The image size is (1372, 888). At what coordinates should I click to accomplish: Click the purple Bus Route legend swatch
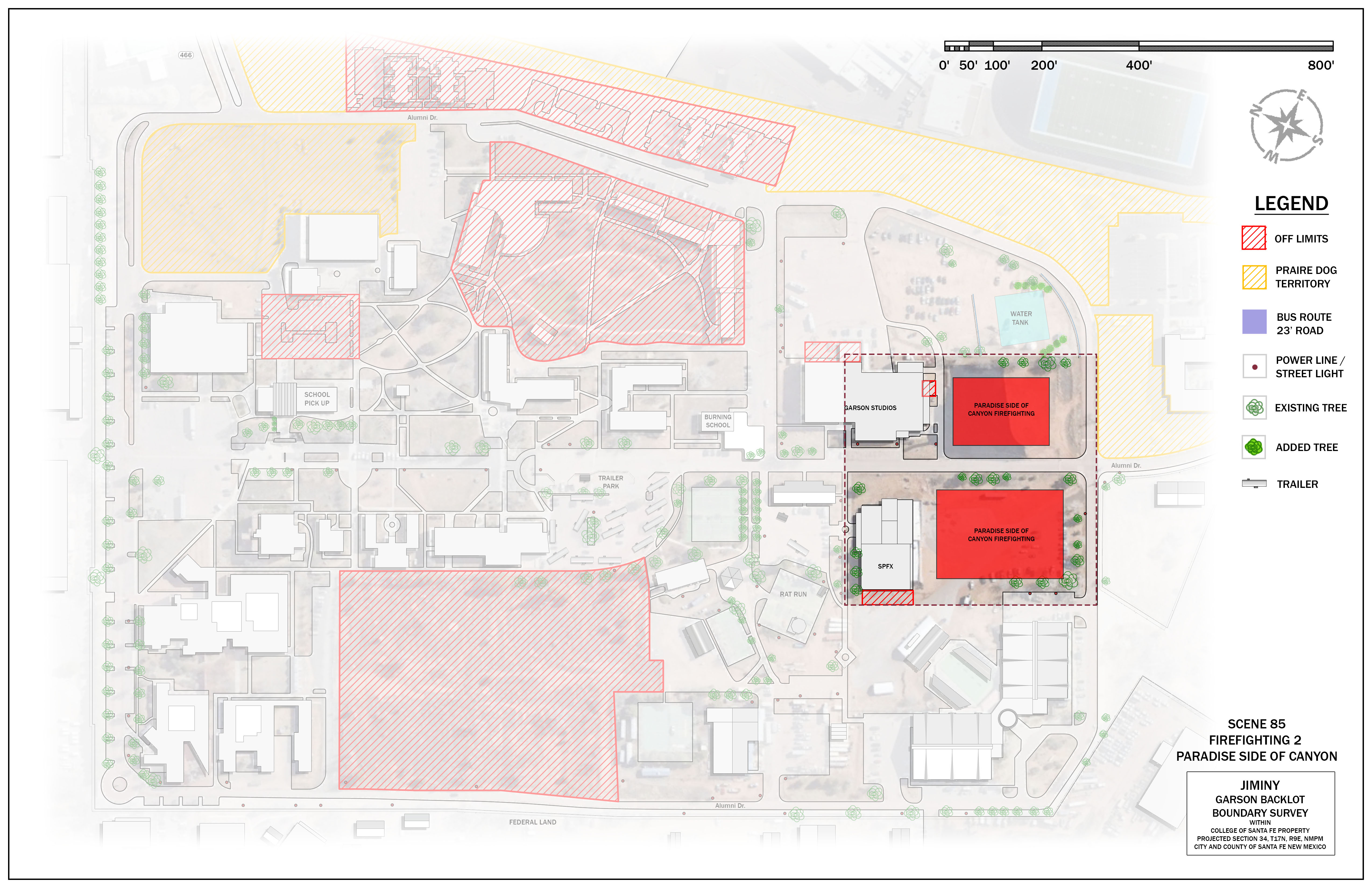tap(1254, 322)
